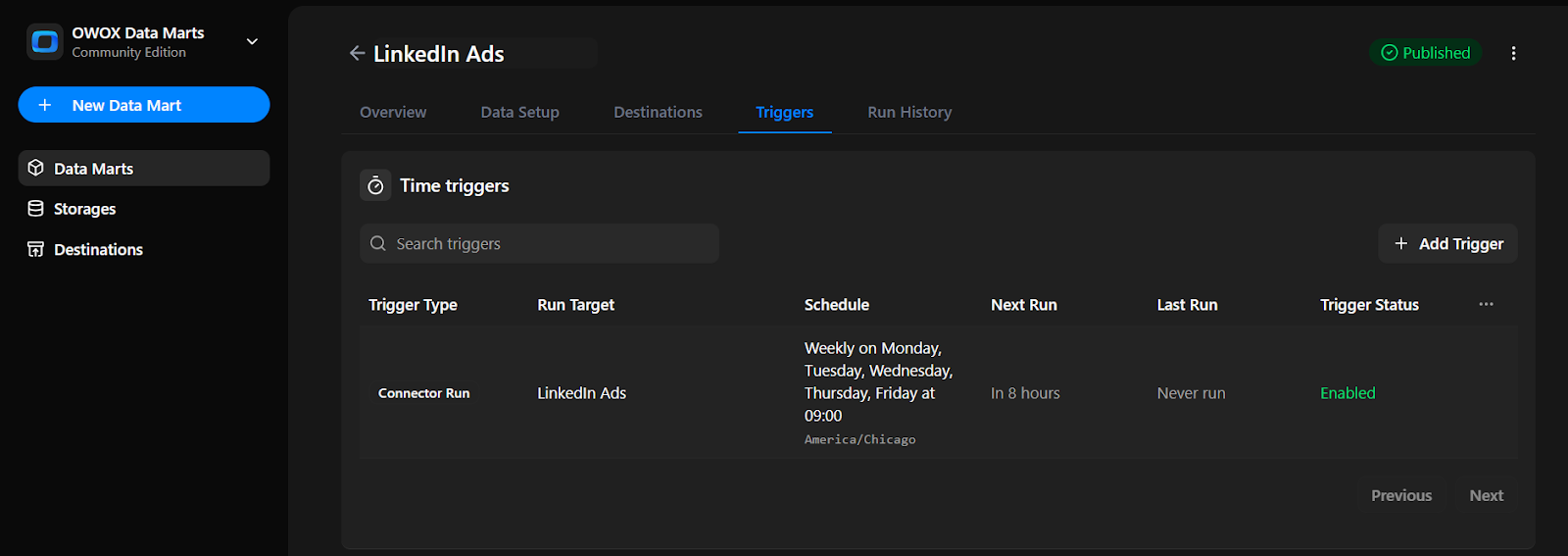Click the Published status badge

point(1425,53)
